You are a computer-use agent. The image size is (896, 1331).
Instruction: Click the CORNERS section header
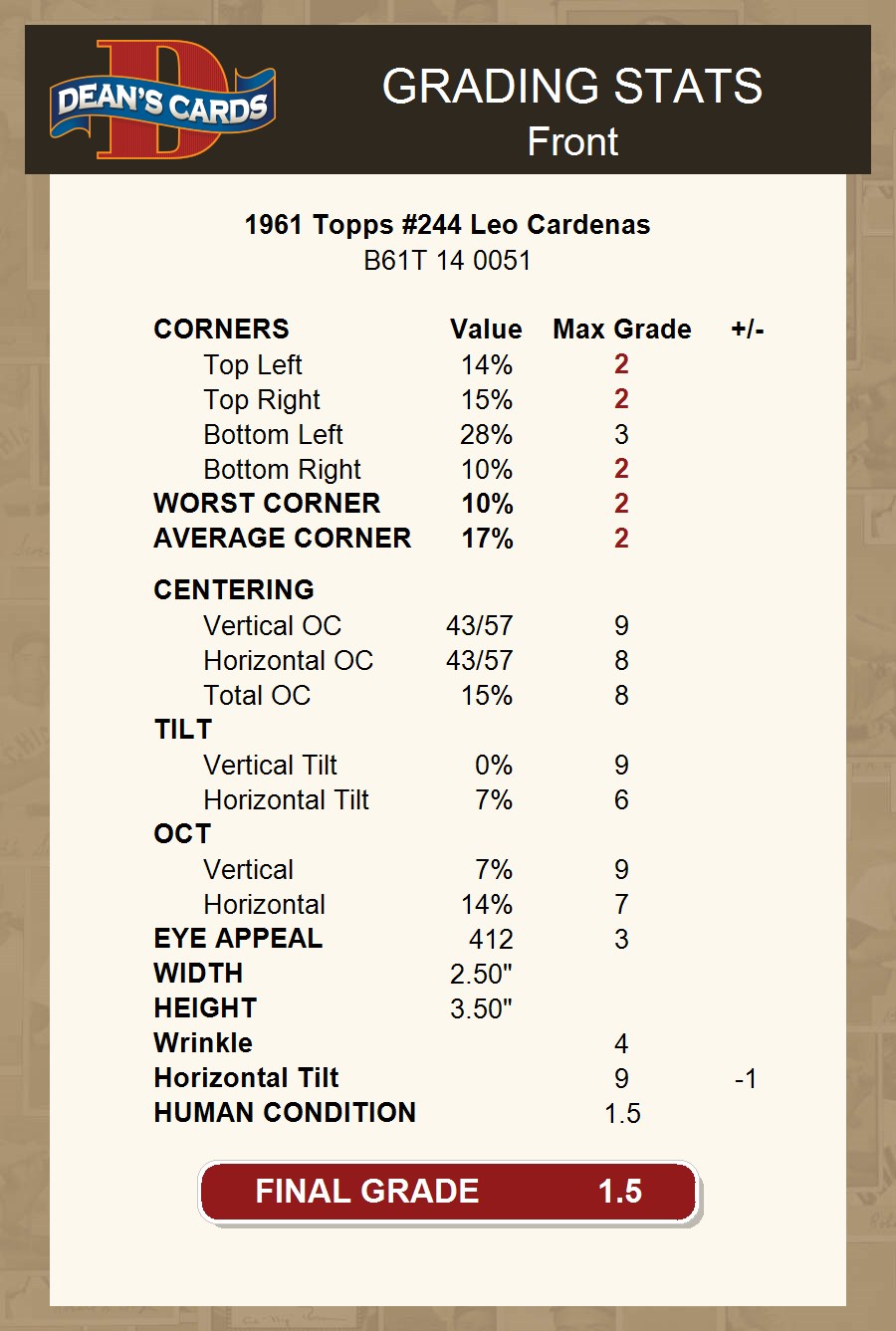pyautogui.click(x=221, y=330)
